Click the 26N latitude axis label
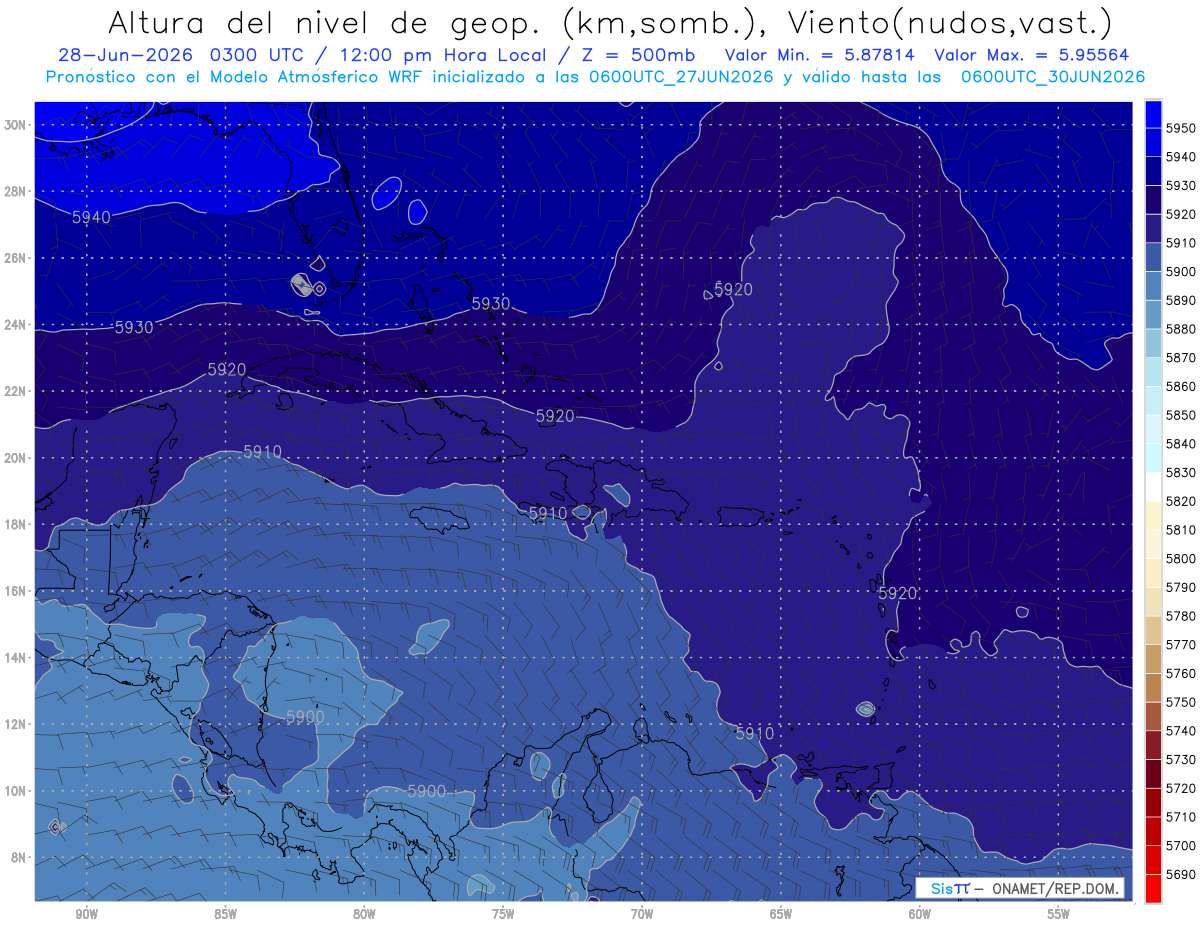The width and height of the screenshot is (1200, 927). [x=13, y=258]
